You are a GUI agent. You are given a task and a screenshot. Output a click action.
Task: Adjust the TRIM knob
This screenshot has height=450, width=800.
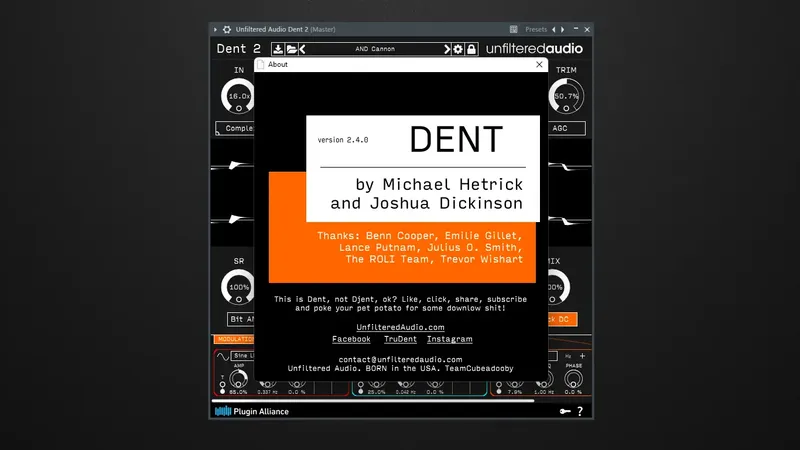click(566, 96)
